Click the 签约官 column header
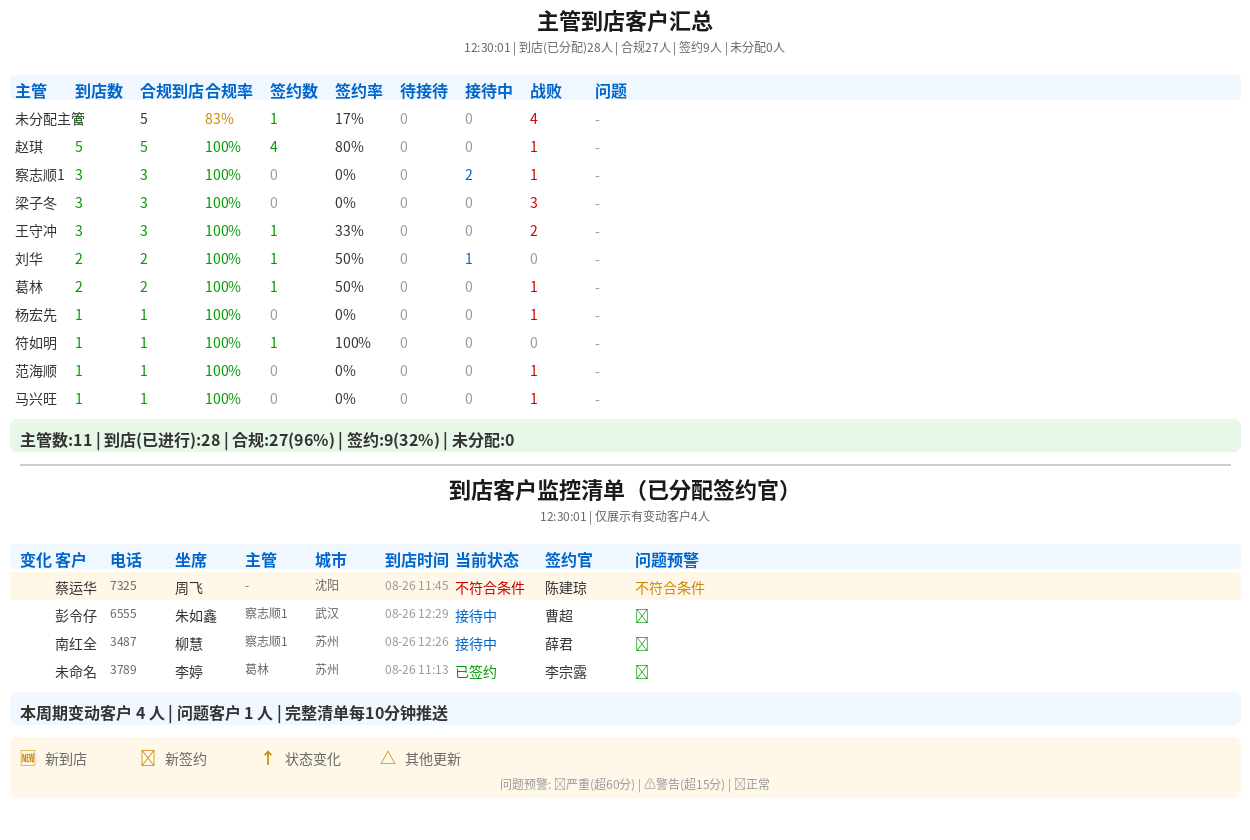Screen dimensions: 1250x840 coord(569,560)
